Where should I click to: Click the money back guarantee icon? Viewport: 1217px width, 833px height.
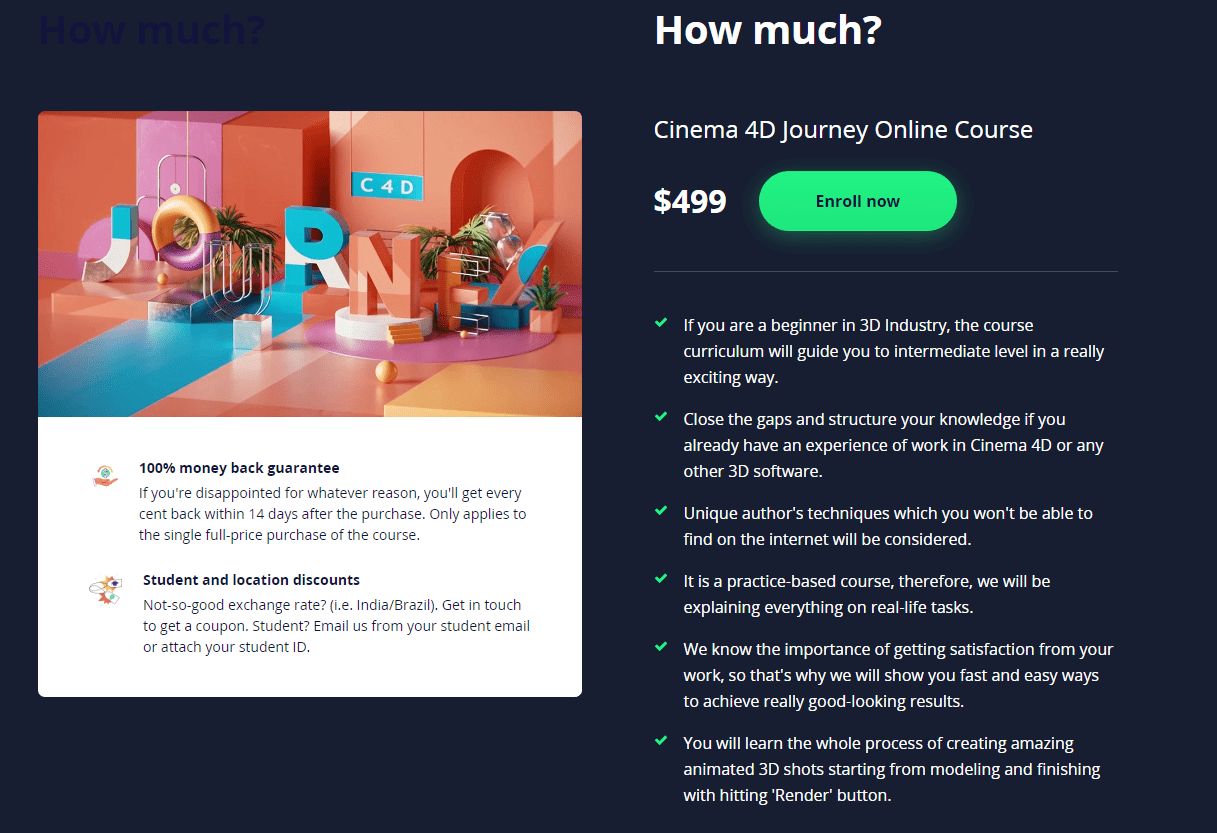point(104,476)
